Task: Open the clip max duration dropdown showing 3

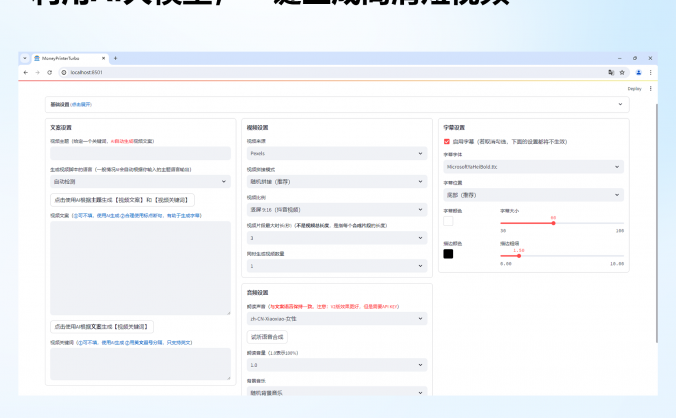Action: click(x=337, y=238)
